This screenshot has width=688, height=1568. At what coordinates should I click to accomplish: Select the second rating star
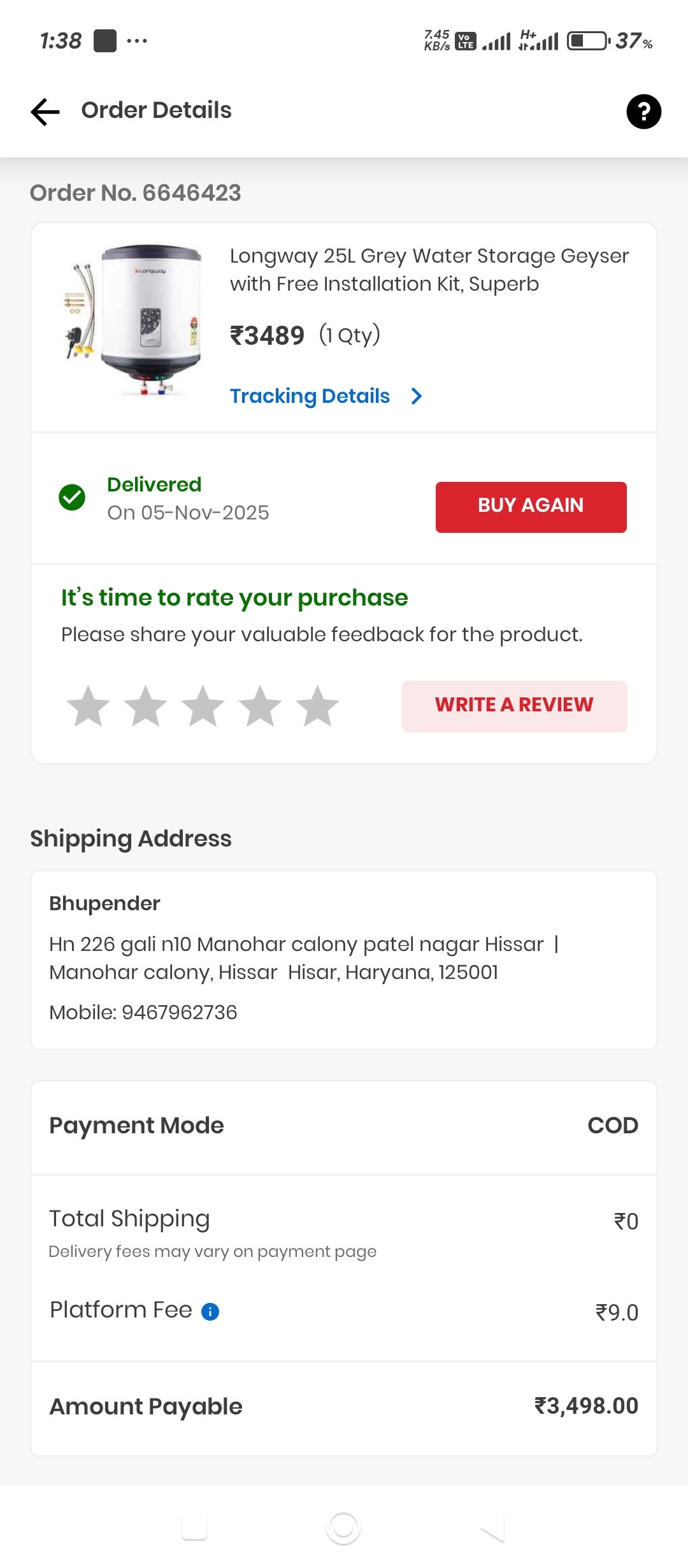click(x=145, y=706)
